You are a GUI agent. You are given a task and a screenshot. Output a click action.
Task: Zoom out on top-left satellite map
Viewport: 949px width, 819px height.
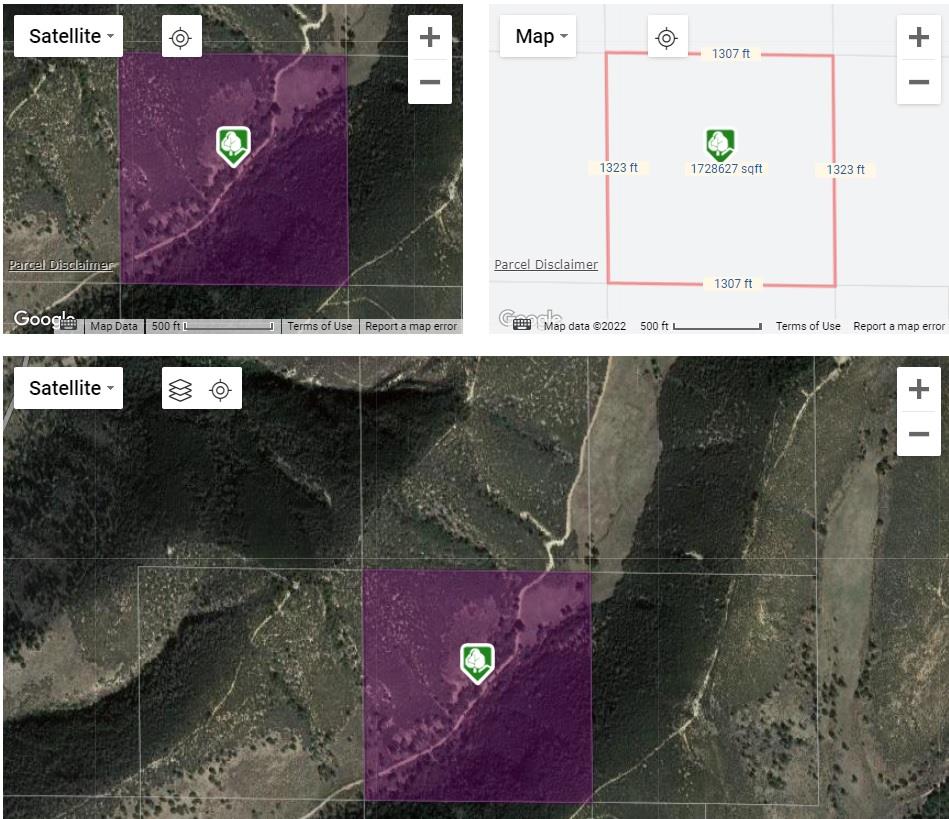tap(430, 82)
